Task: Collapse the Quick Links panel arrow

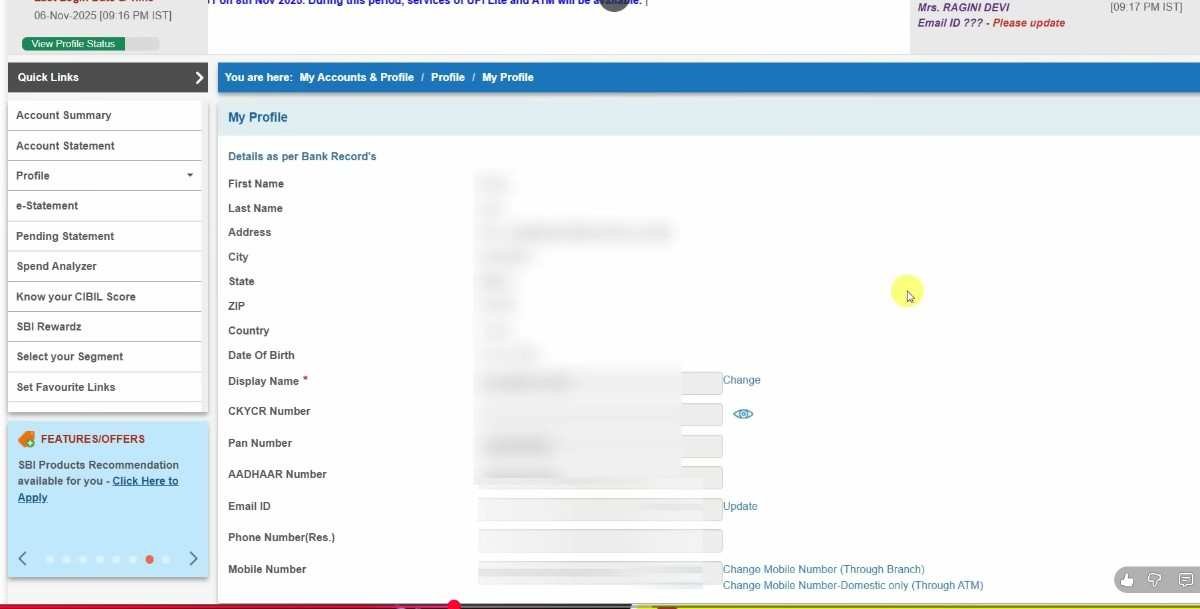Action: [x=198, y=78]
